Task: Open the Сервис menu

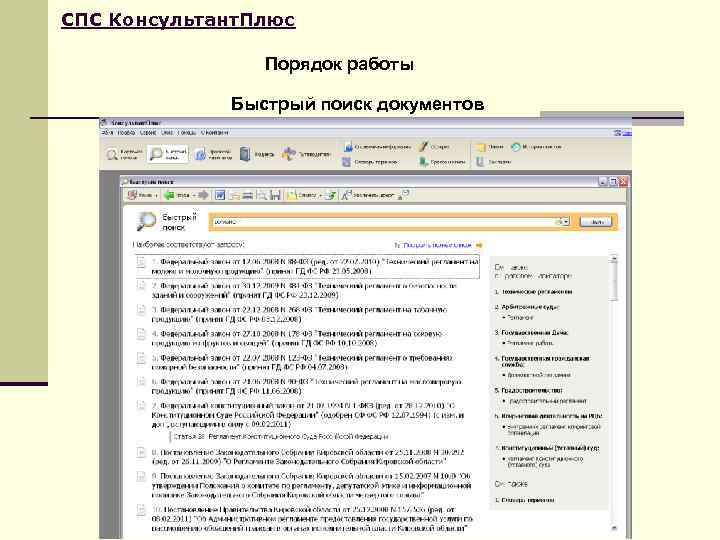Action: pos(148,133)
